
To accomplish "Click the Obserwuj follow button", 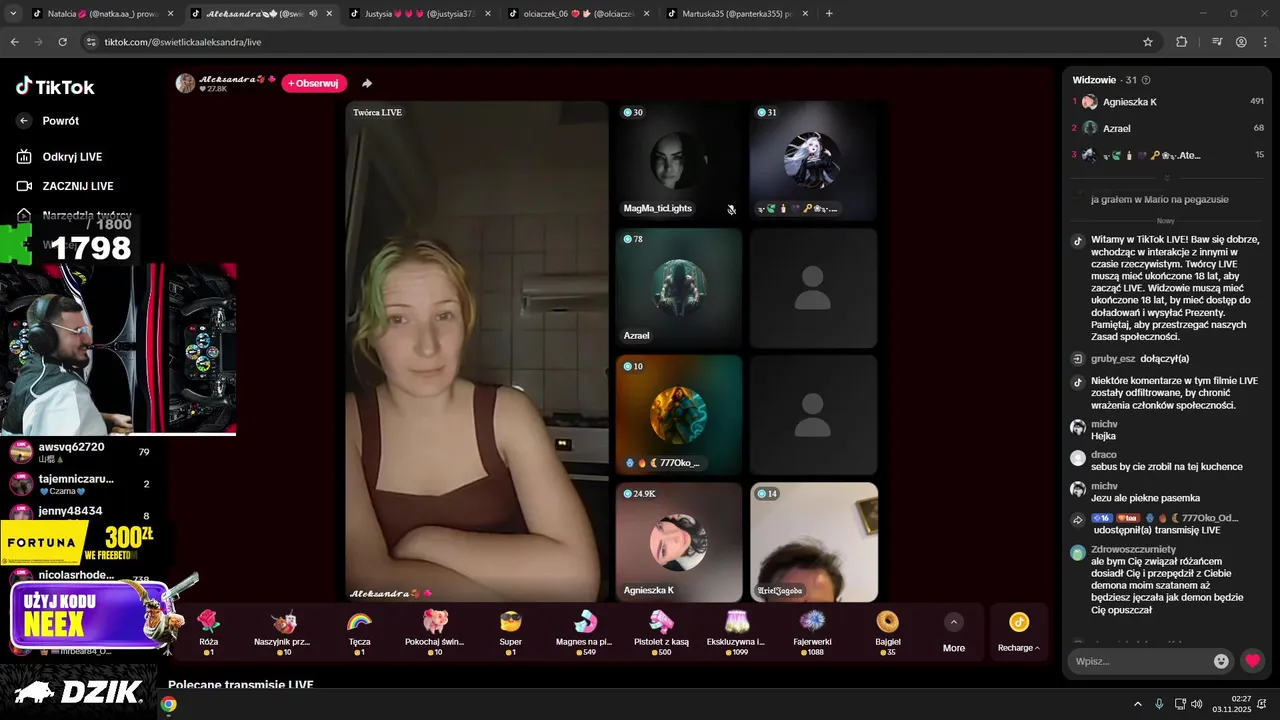I will 314,83.
